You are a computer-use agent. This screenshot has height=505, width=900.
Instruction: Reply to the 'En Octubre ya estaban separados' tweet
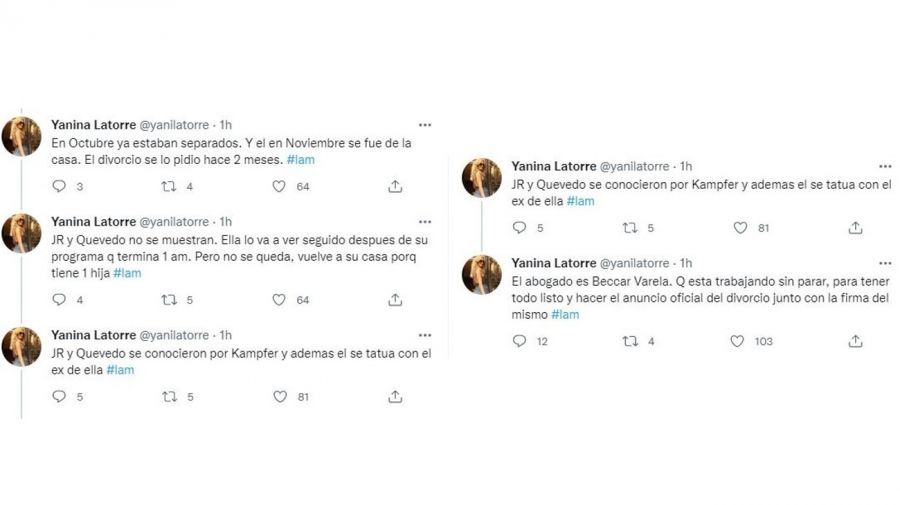[x=59, y=186]
